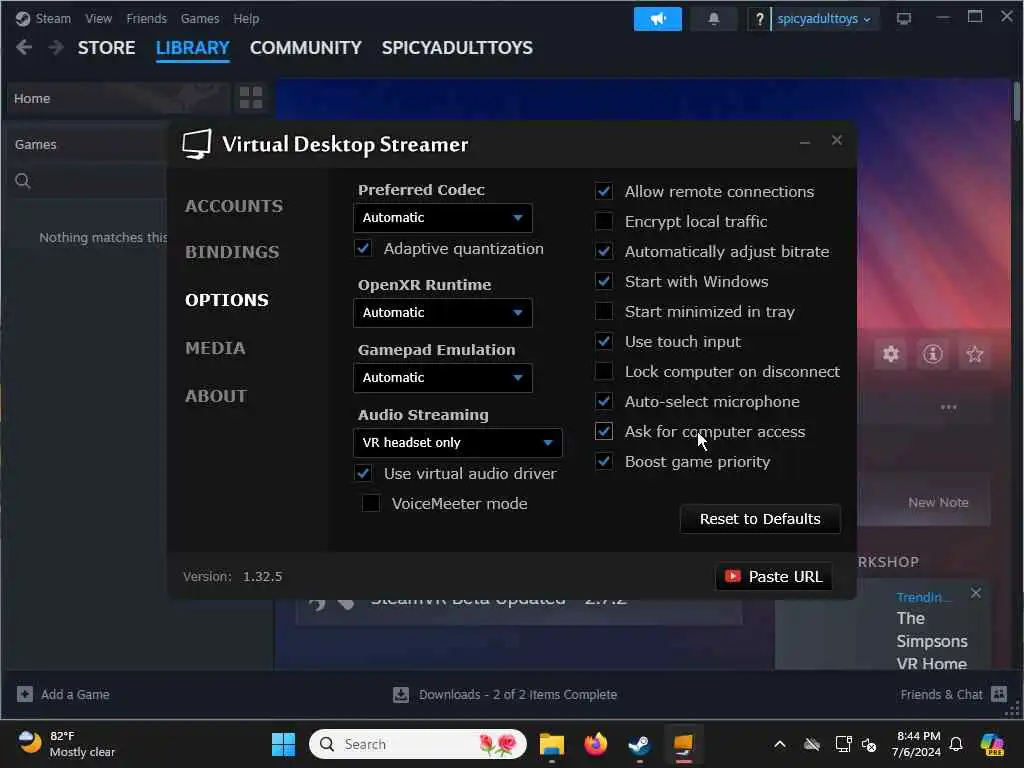
Task: Go to Steam STORE page
Action: (106, 48)
